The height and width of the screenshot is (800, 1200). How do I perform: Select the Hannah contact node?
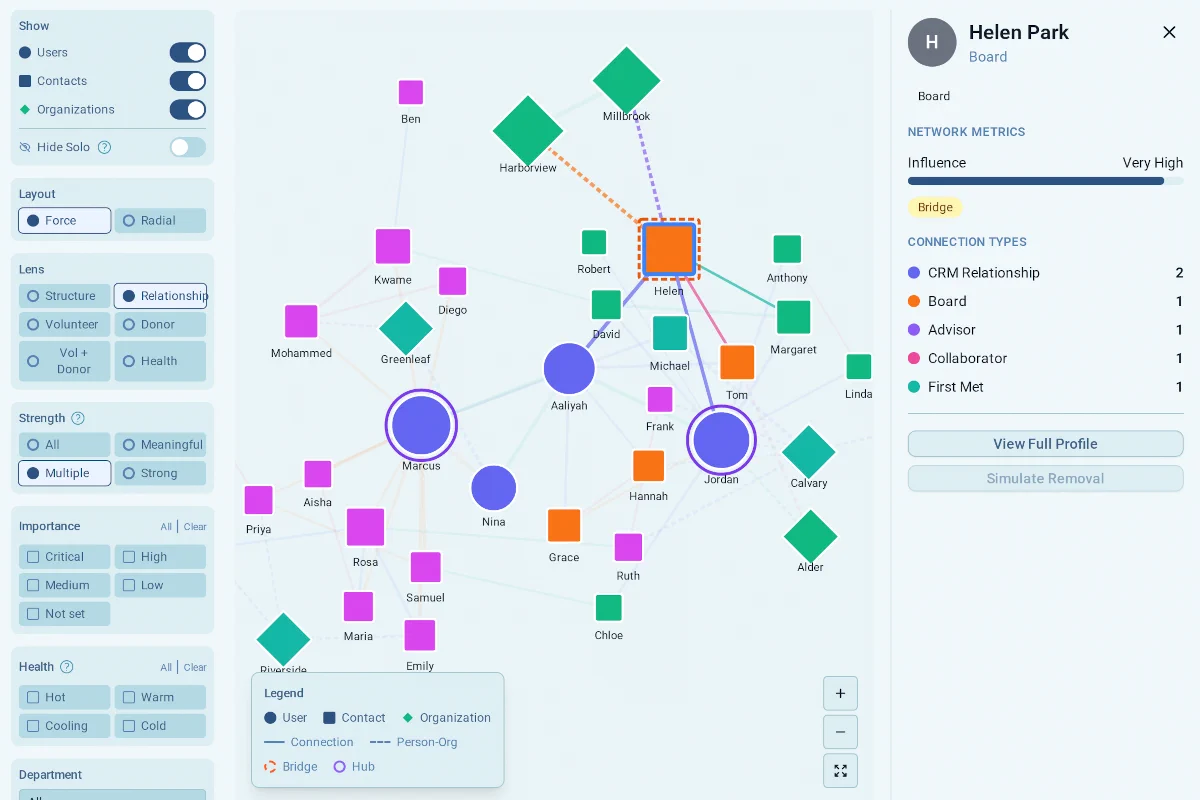point(649,466)
